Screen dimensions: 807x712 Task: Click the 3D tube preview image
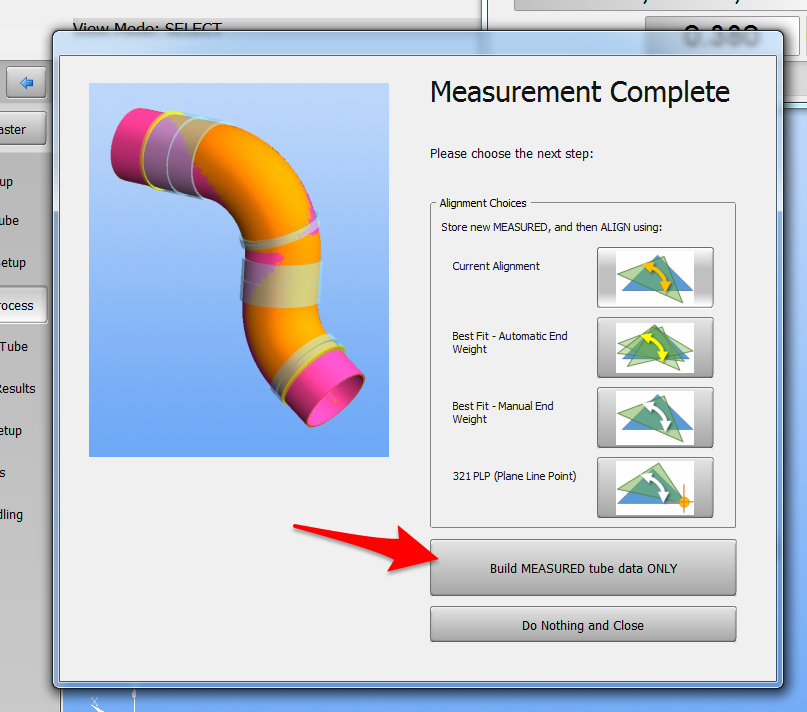coord(239,270)
